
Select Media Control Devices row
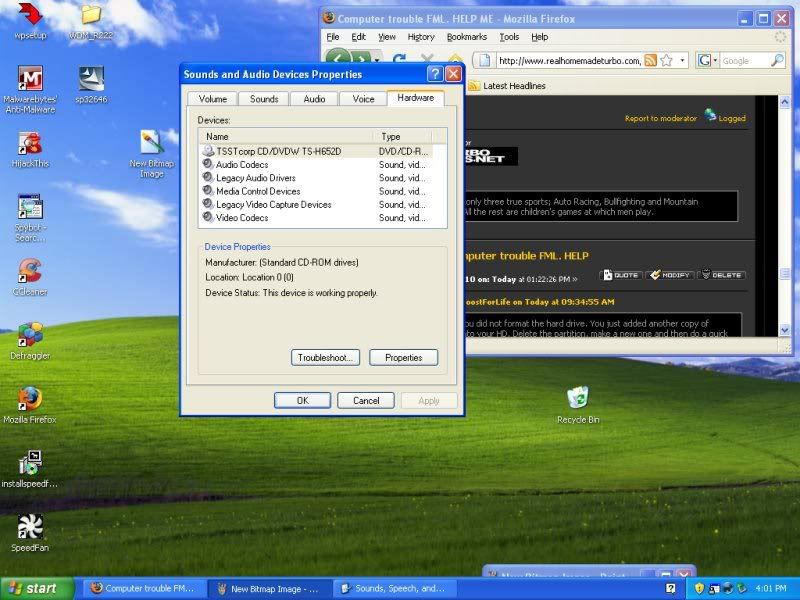coord(316,191)
